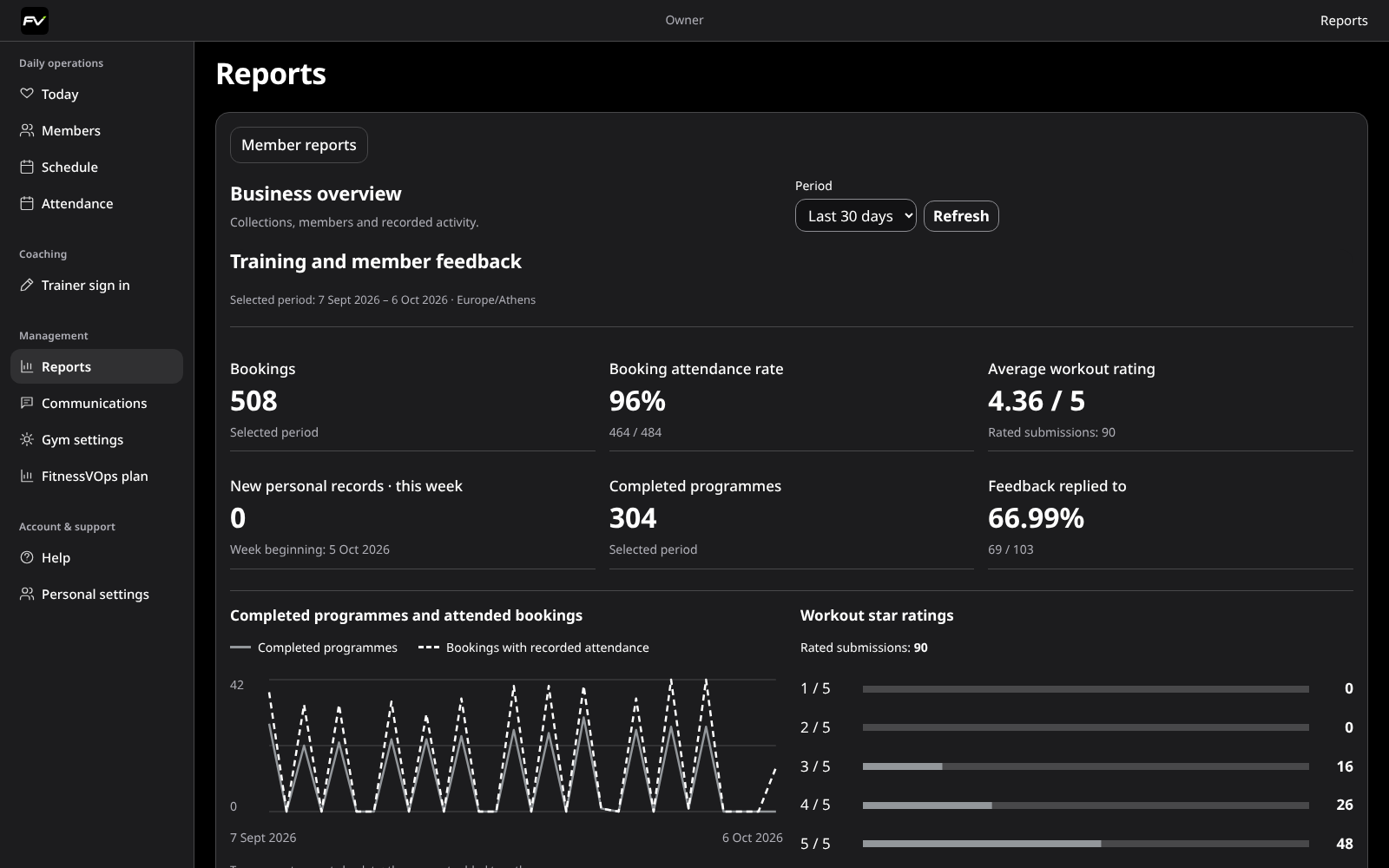Image resolution: width=1389 pixels, height=868 pixels.
Task: Click the FV logo icon
Action: click(x=35, y=21)
